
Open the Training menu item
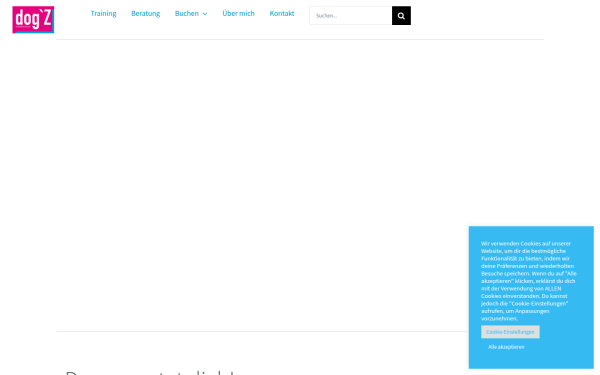103,13
